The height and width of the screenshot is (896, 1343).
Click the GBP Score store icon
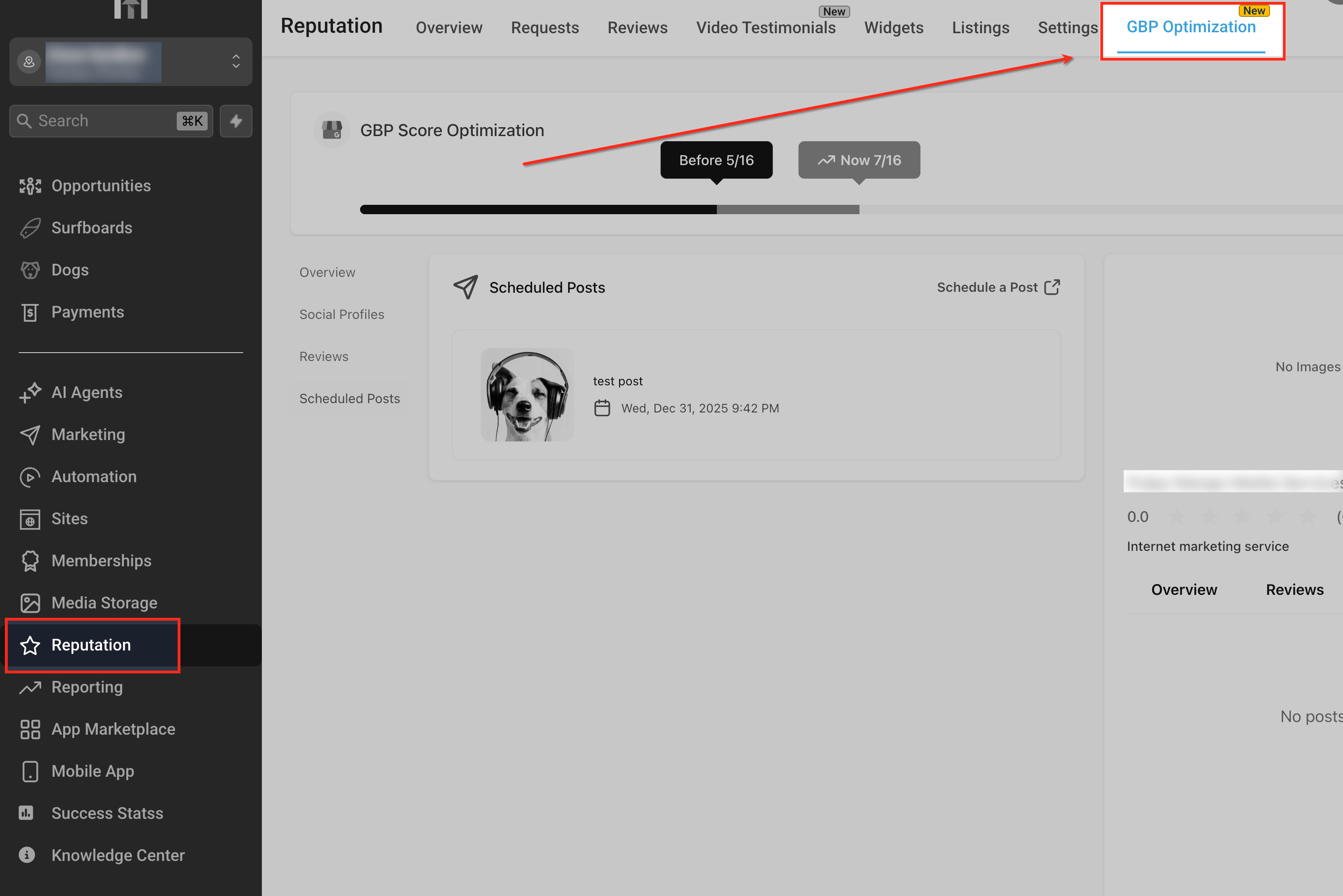pos(332,130)
